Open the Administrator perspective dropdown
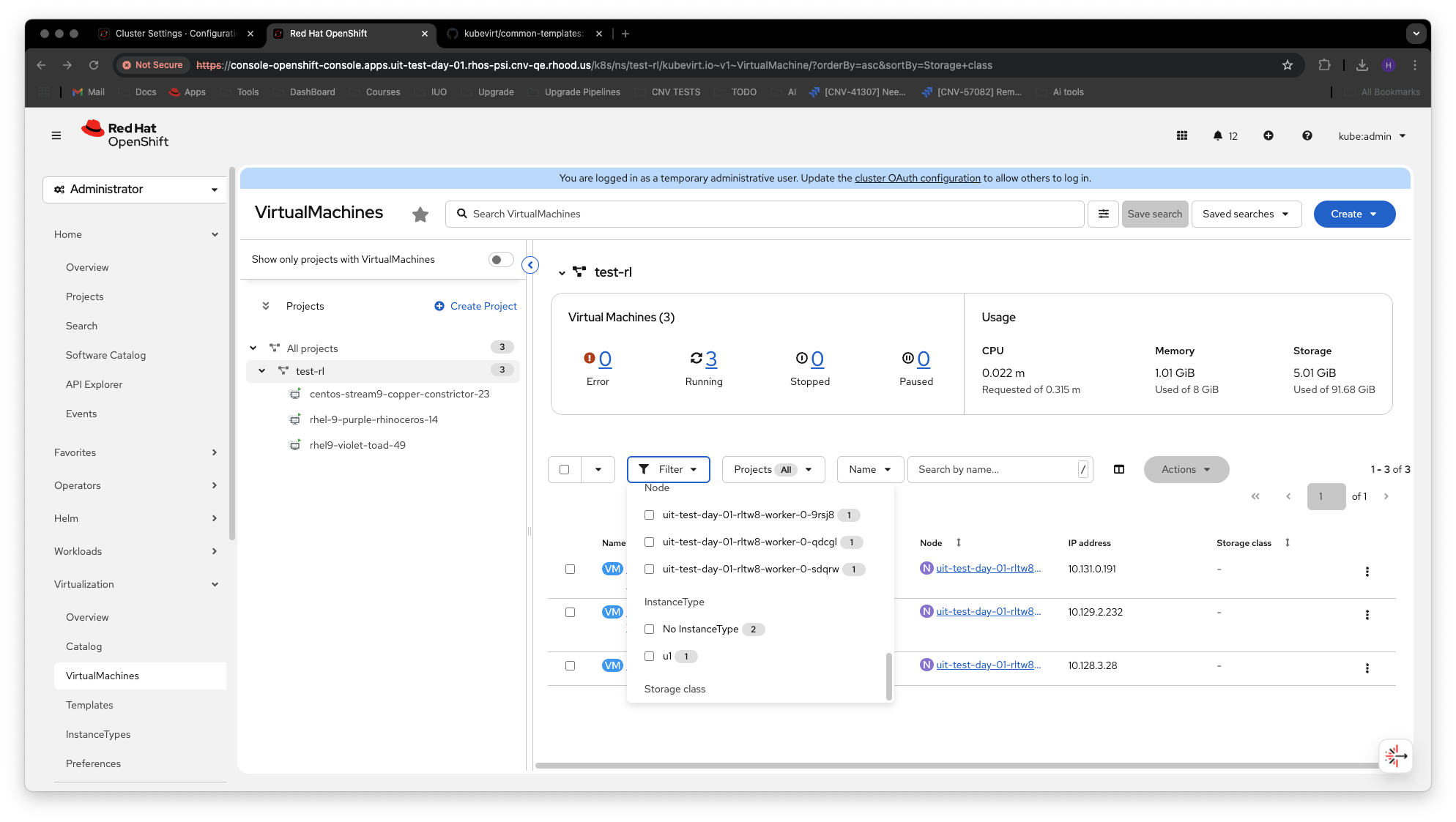1456x822 pixels. coord(135,190)
